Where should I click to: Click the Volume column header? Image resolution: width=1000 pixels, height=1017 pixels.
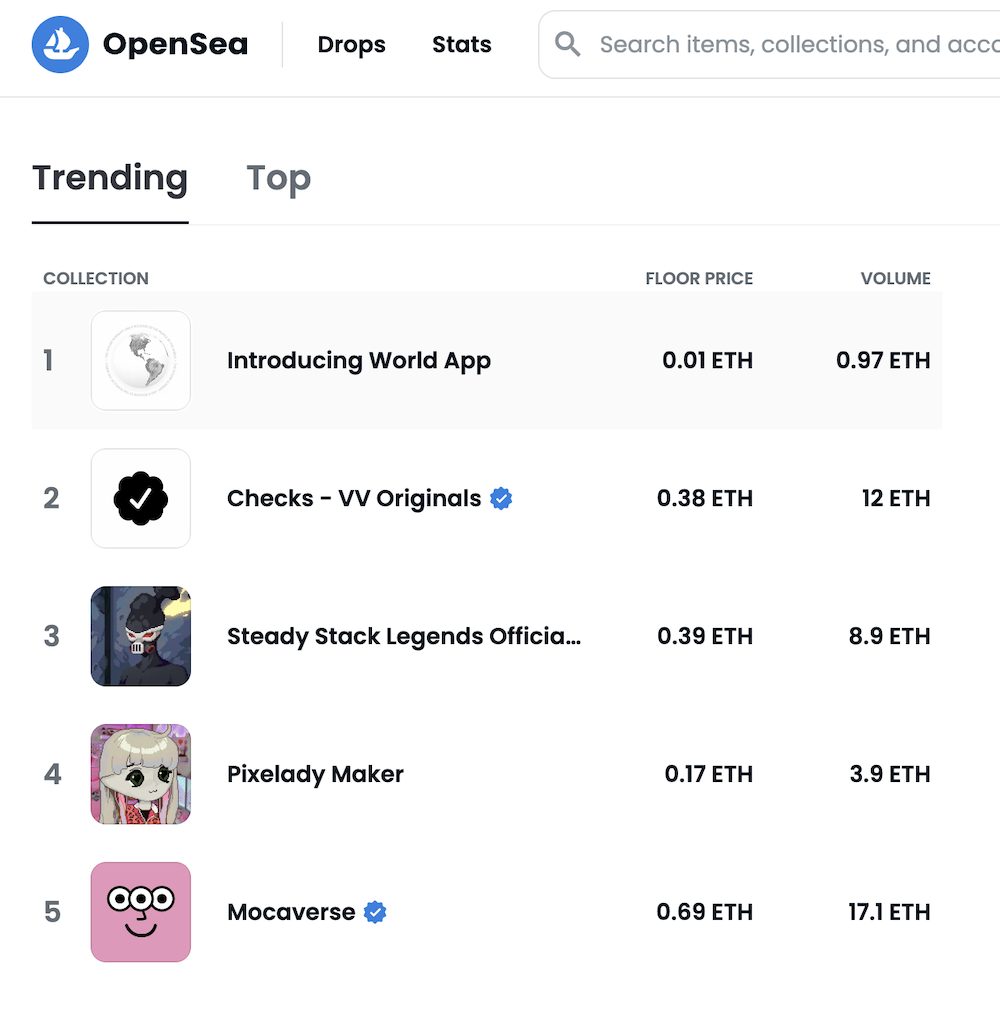(x=895, y=278)
